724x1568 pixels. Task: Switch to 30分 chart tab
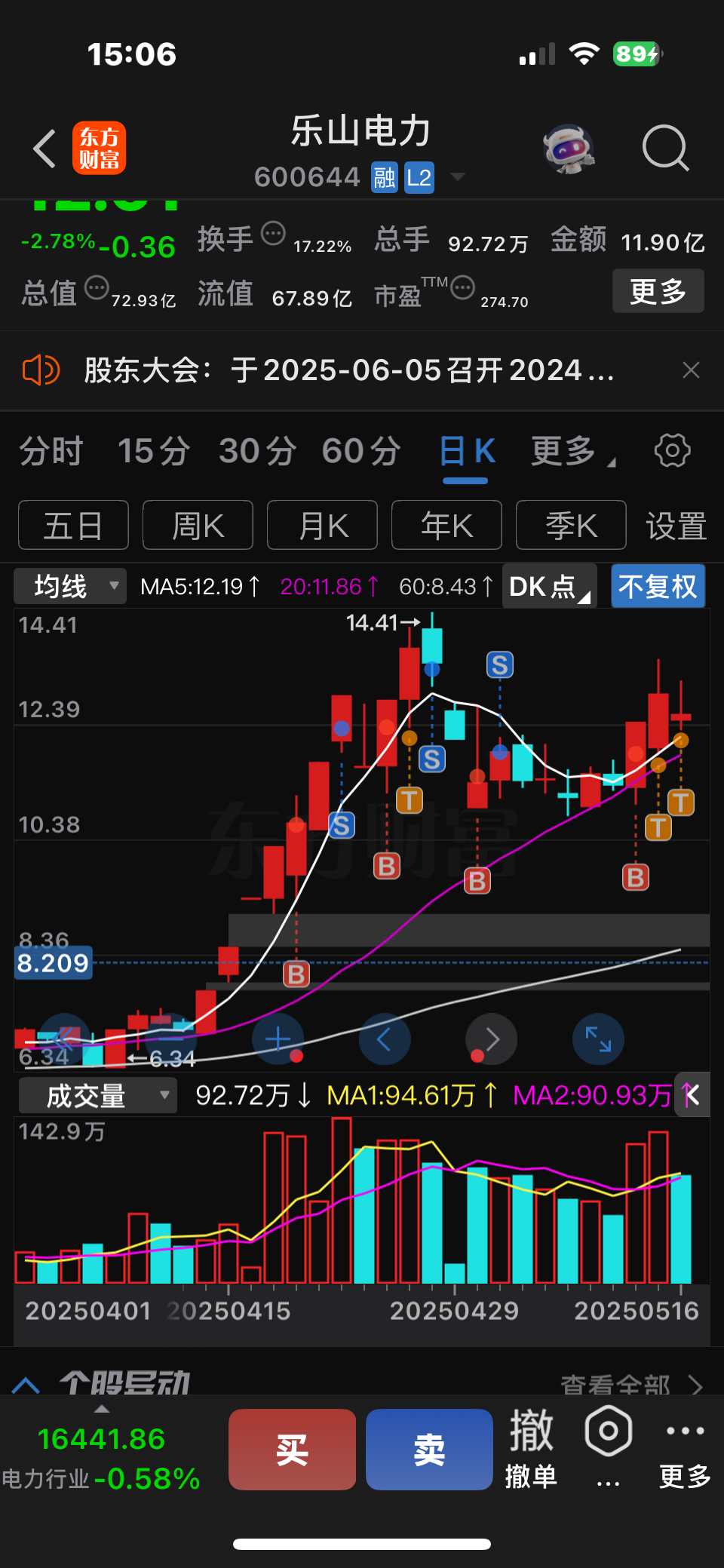pos(257,451)
